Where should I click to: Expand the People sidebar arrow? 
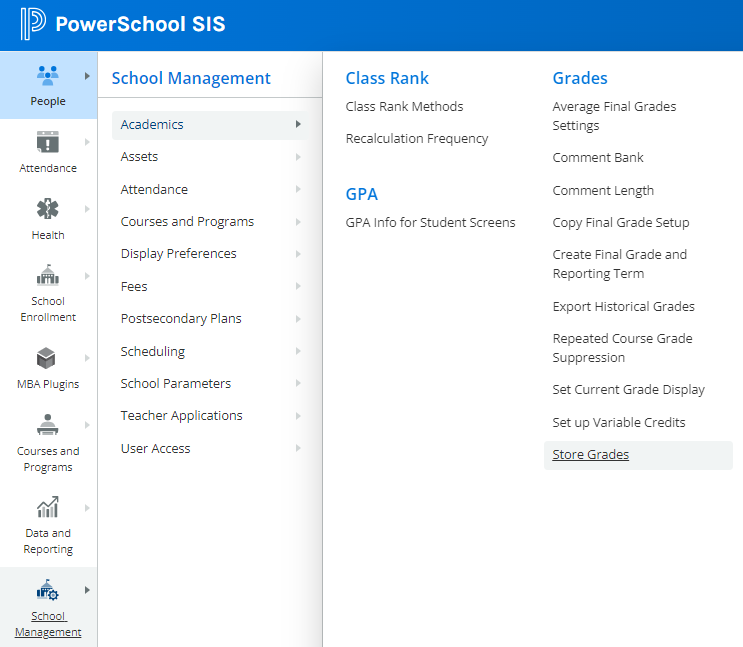(x=87, y=76)
